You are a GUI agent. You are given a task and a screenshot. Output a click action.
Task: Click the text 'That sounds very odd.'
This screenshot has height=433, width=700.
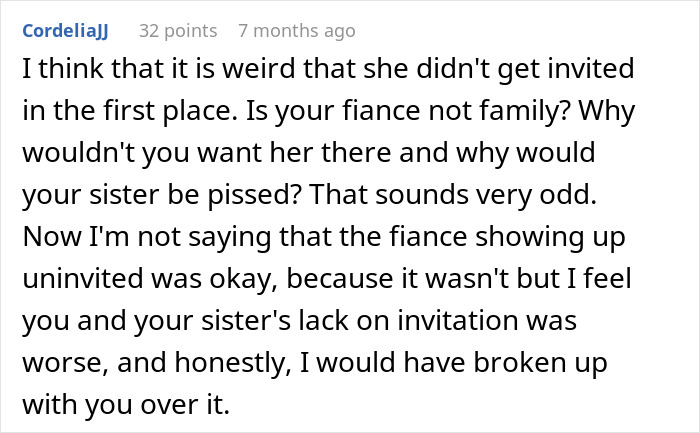pyautogui.click(x=453, y=195)
